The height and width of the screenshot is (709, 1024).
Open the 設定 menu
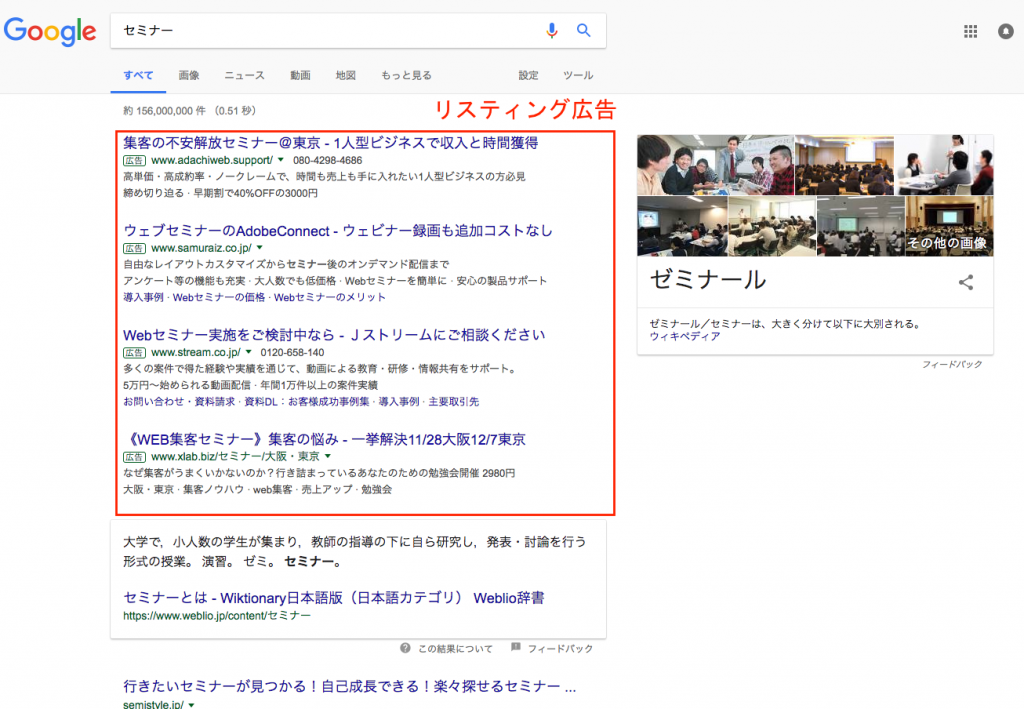point(528,75)
